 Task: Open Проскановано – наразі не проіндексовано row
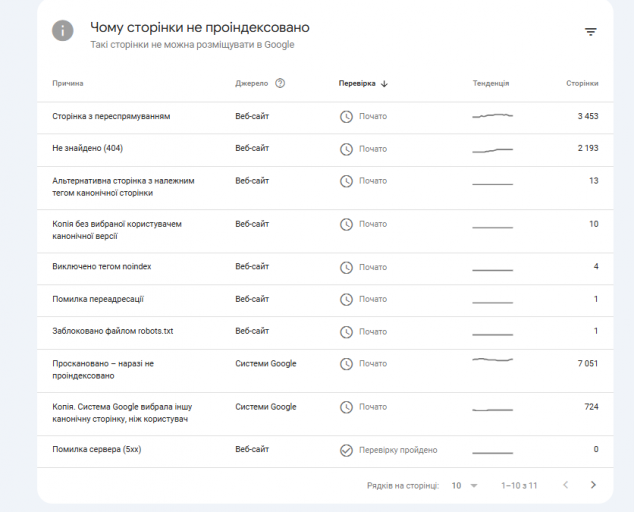pos(325,371)
